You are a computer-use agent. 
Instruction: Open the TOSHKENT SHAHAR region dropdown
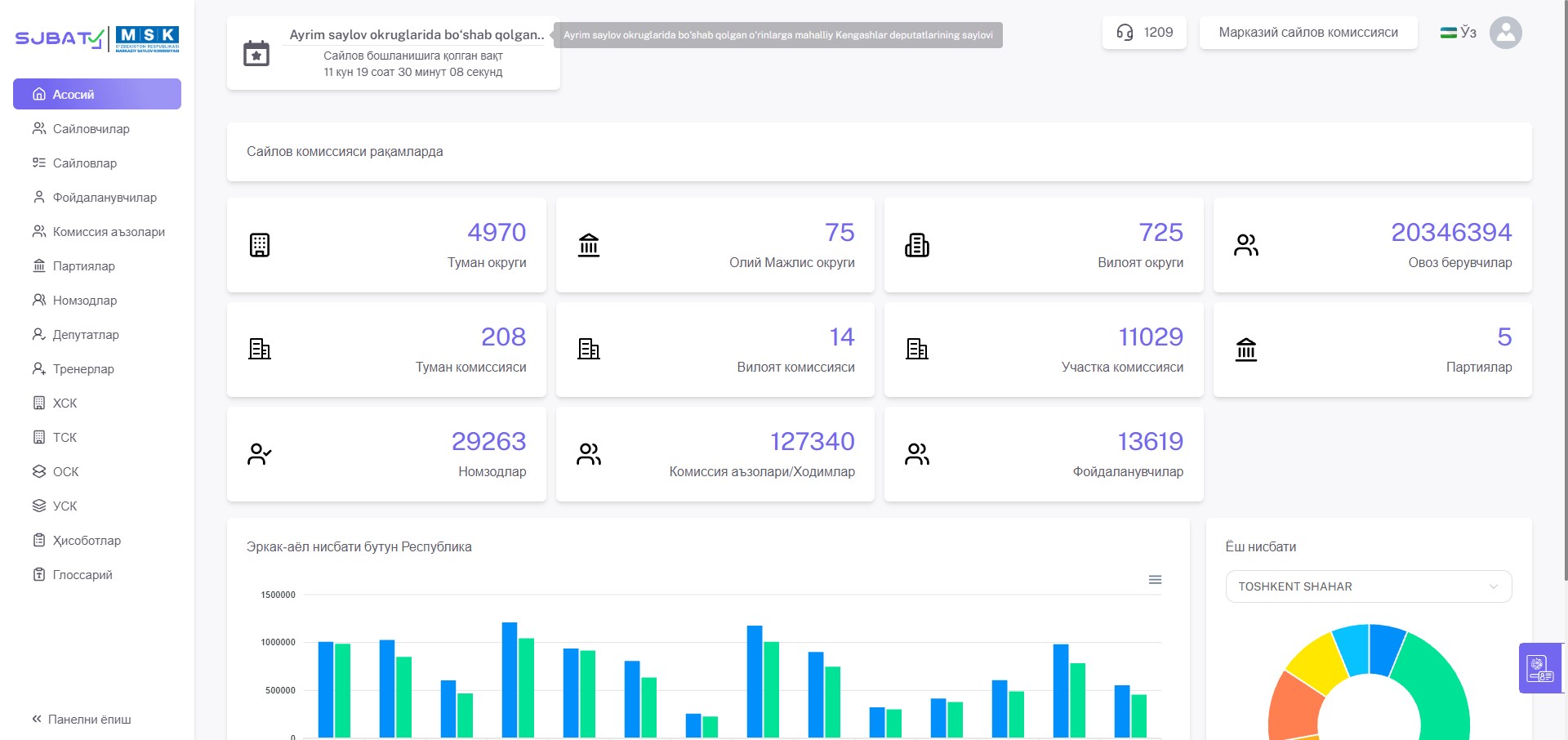coord(1369,586)
